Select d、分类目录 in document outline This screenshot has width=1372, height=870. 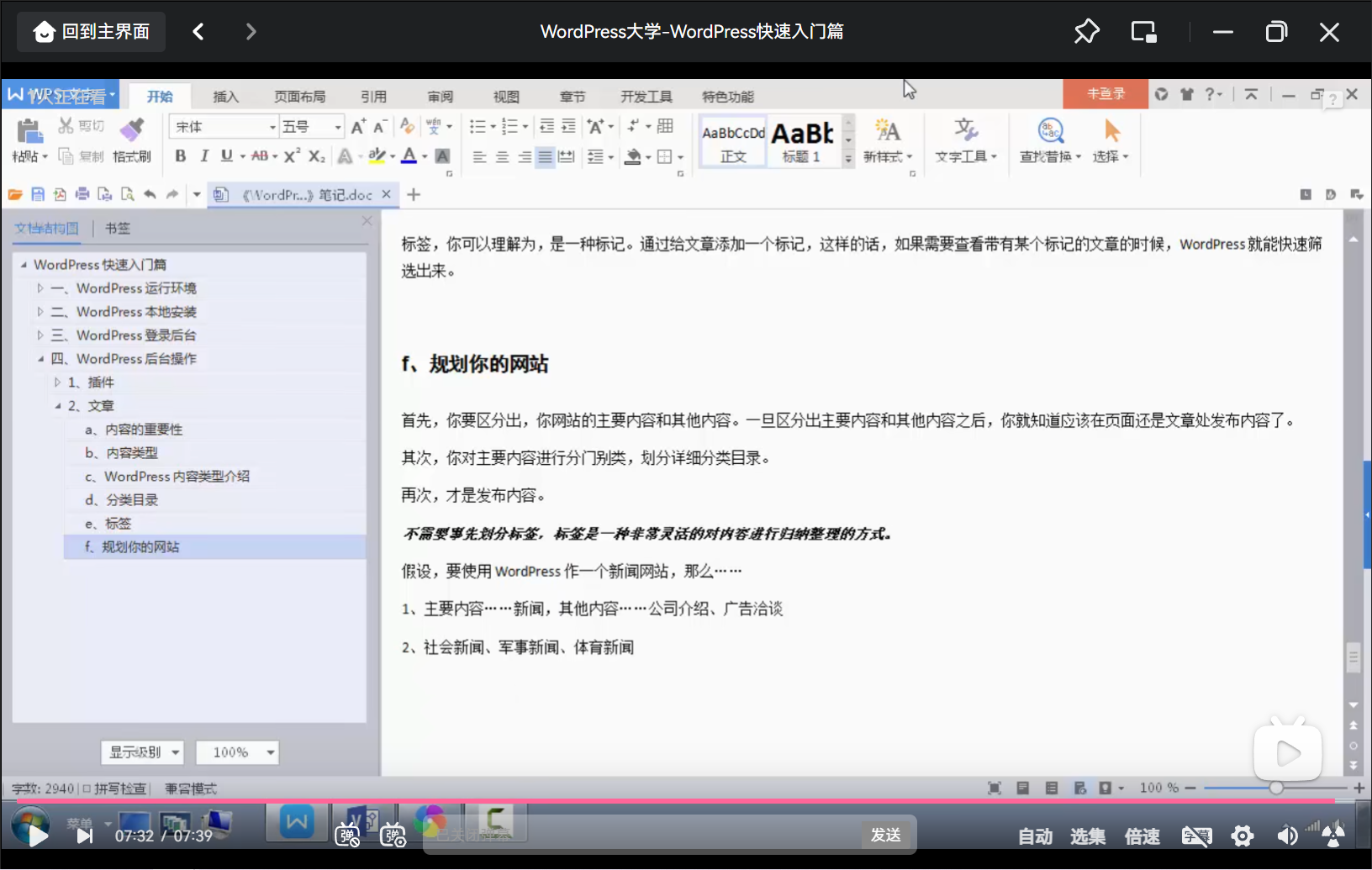click(x=121, y=500)
